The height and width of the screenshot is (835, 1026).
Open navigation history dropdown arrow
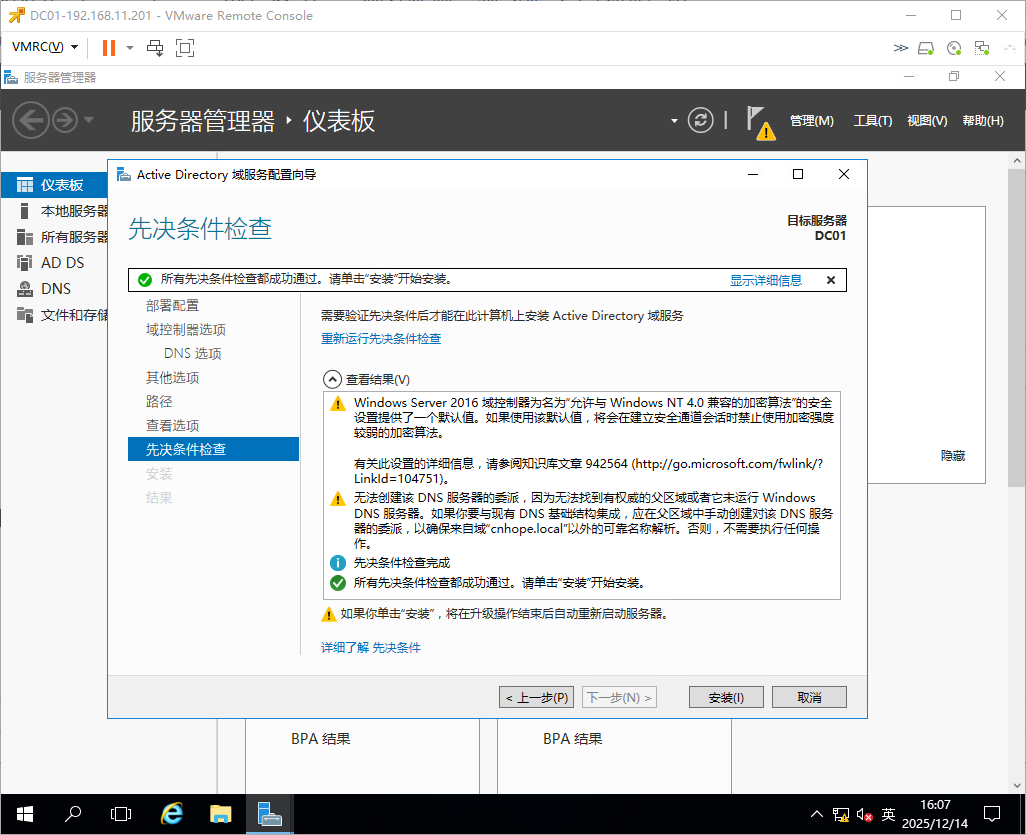[x=89, y=120]
